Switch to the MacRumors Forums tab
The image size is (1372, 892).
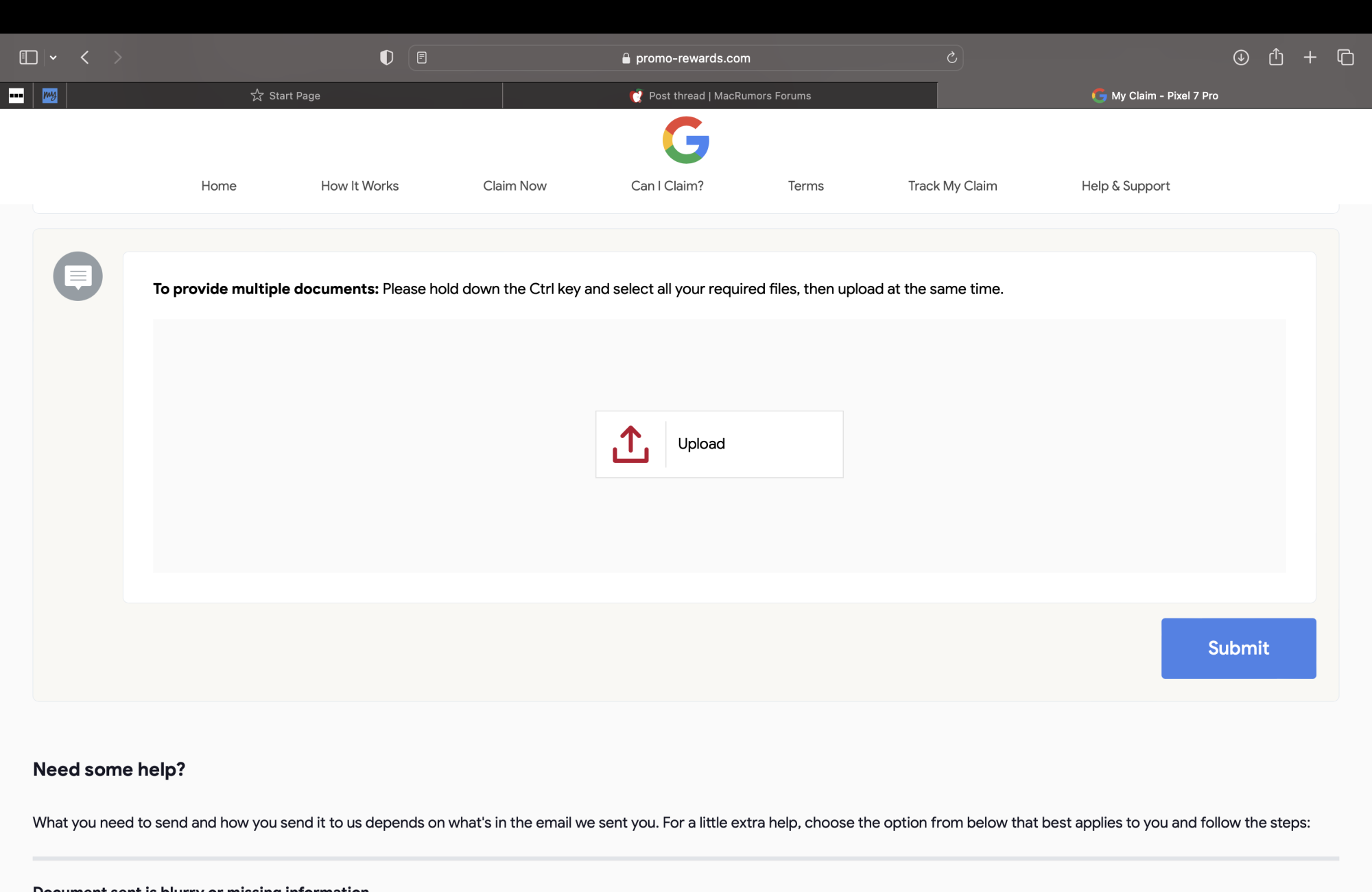point(720,96)
